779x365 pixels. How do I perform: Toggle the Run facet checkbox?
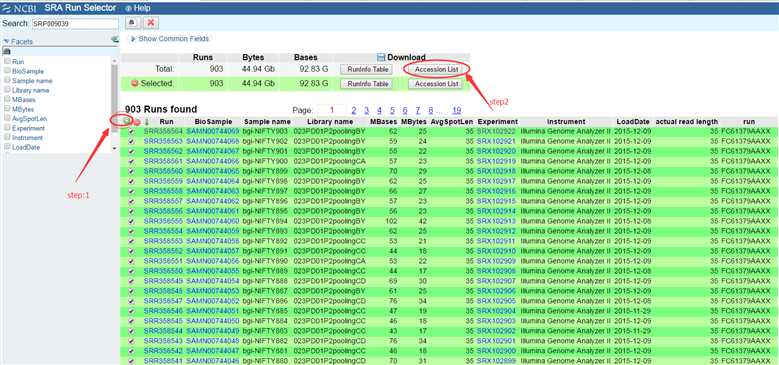(7, 61)
